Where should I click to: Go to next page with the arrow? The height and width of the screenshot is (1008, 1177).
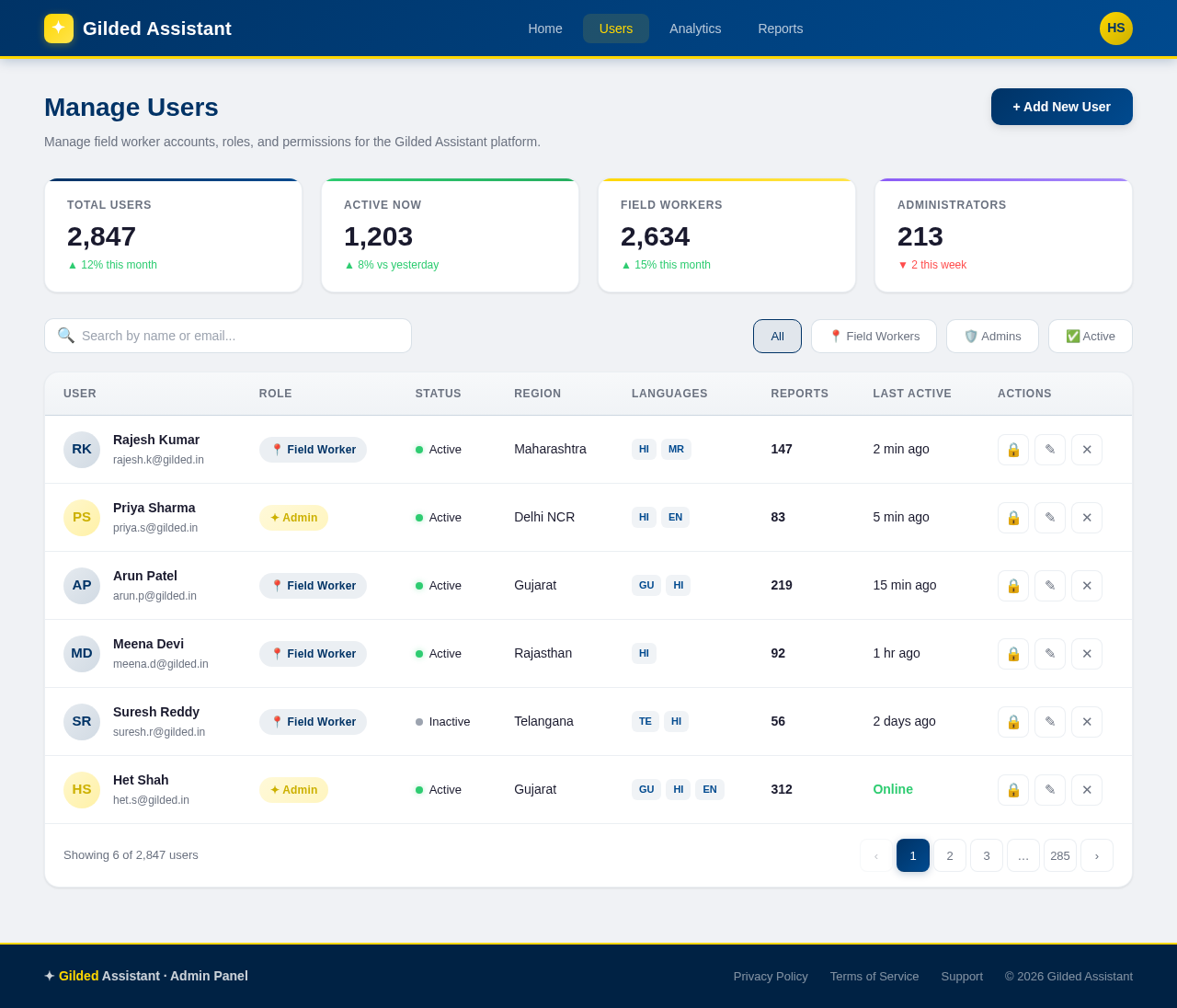coord(1097,855)
